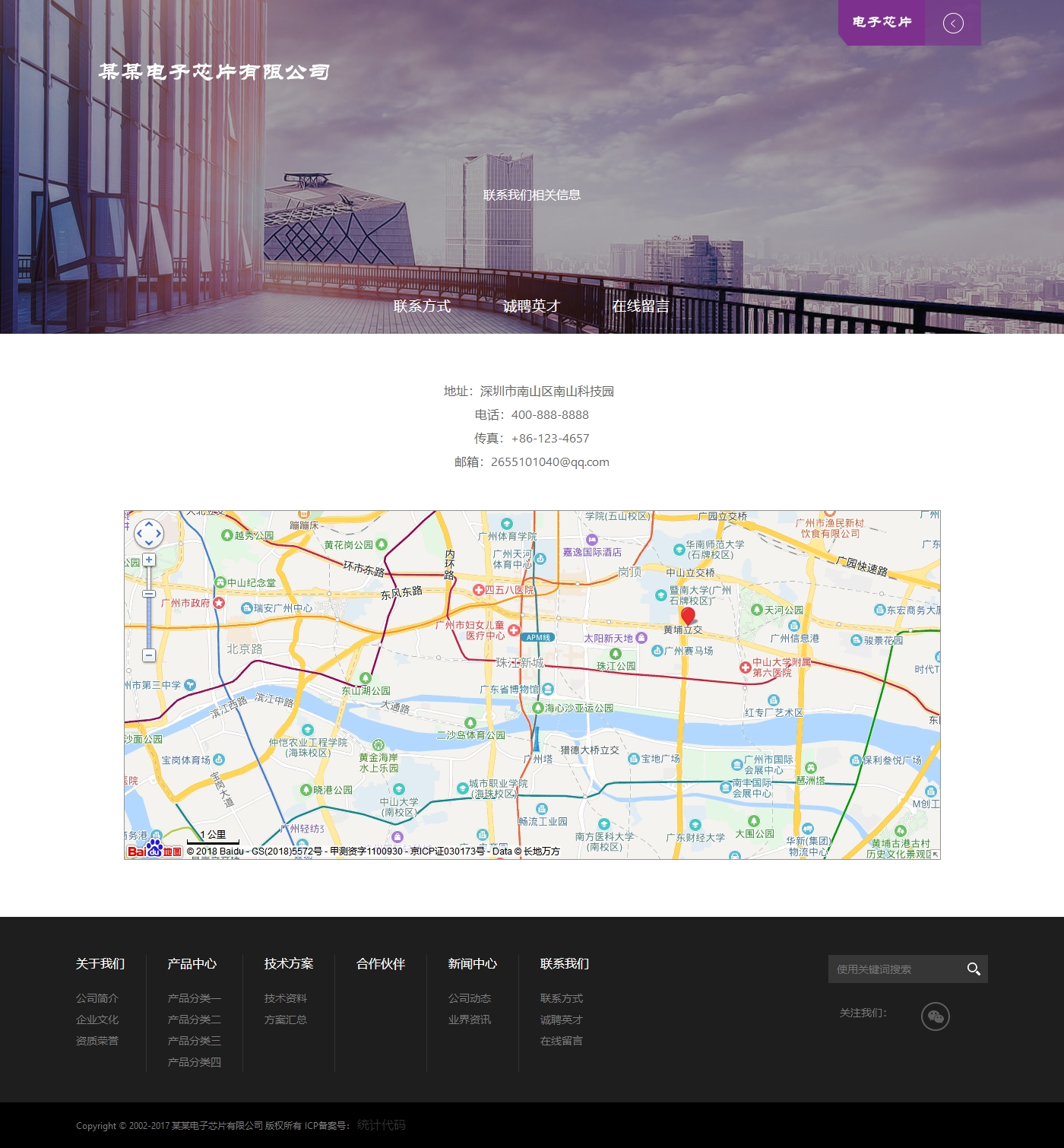This screenshot has height=1148, width=1064.
Task: Click the map zoom slider handle
Action: click(x=149, y=594)
